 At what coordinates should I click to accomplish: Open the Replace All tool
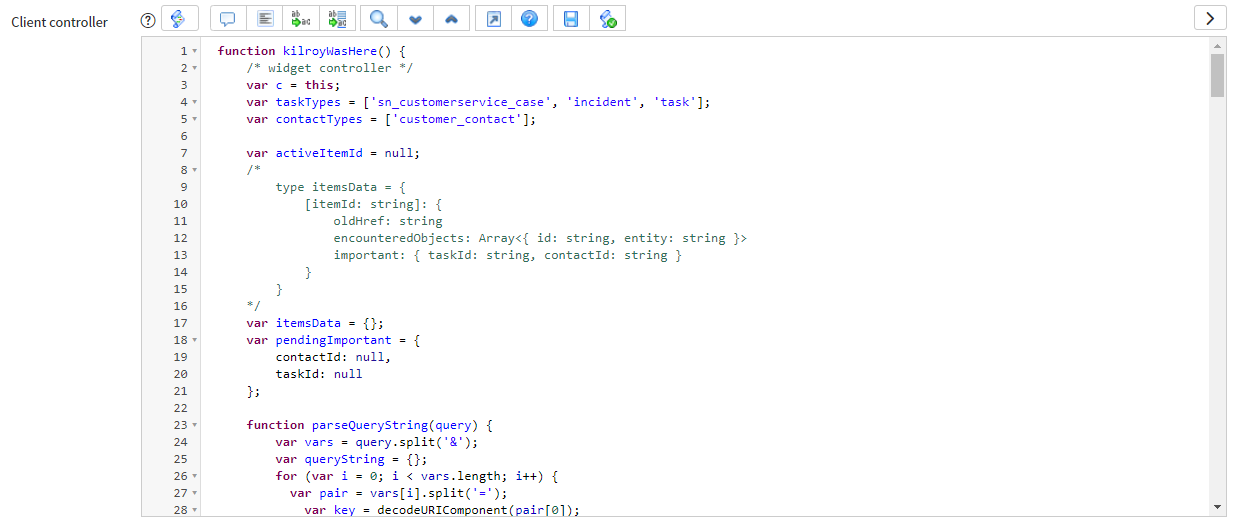(336, 18)
